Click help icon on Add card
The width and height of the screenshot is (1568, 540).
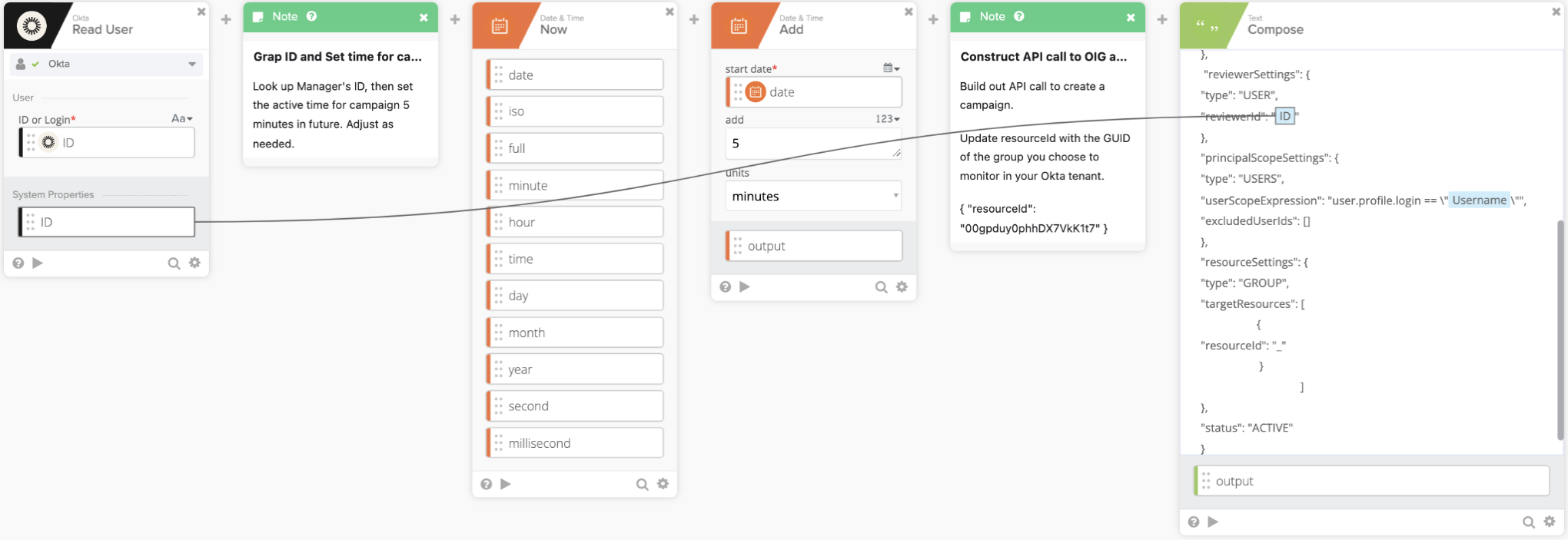(725, 287)
